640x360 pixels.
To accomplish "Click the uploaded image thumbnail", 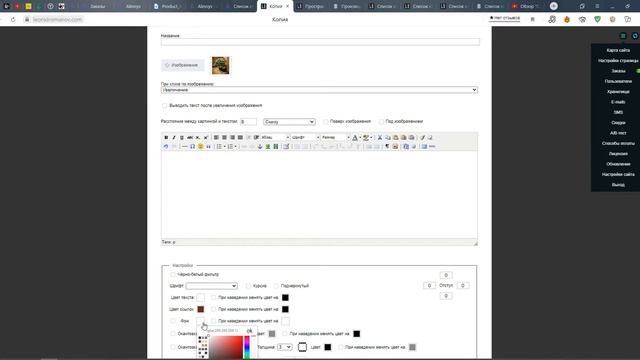I will (220, 65).
